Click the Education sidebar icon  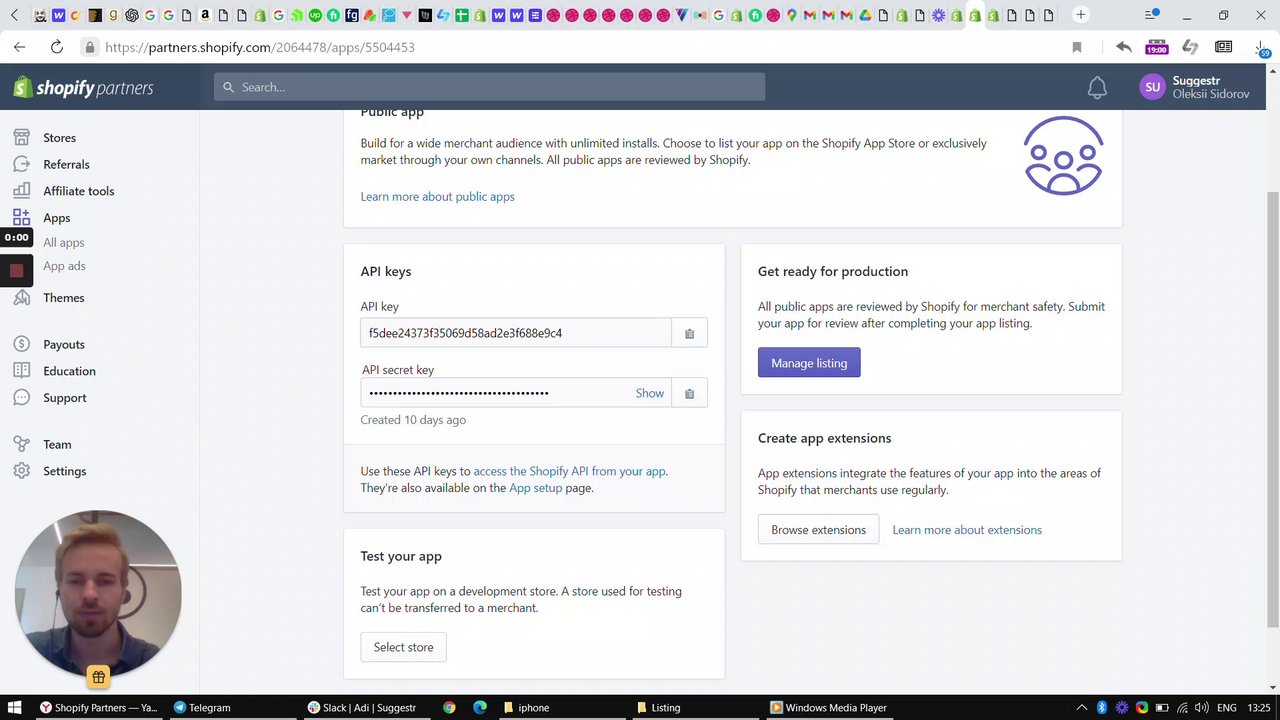[x=22, y=371]
